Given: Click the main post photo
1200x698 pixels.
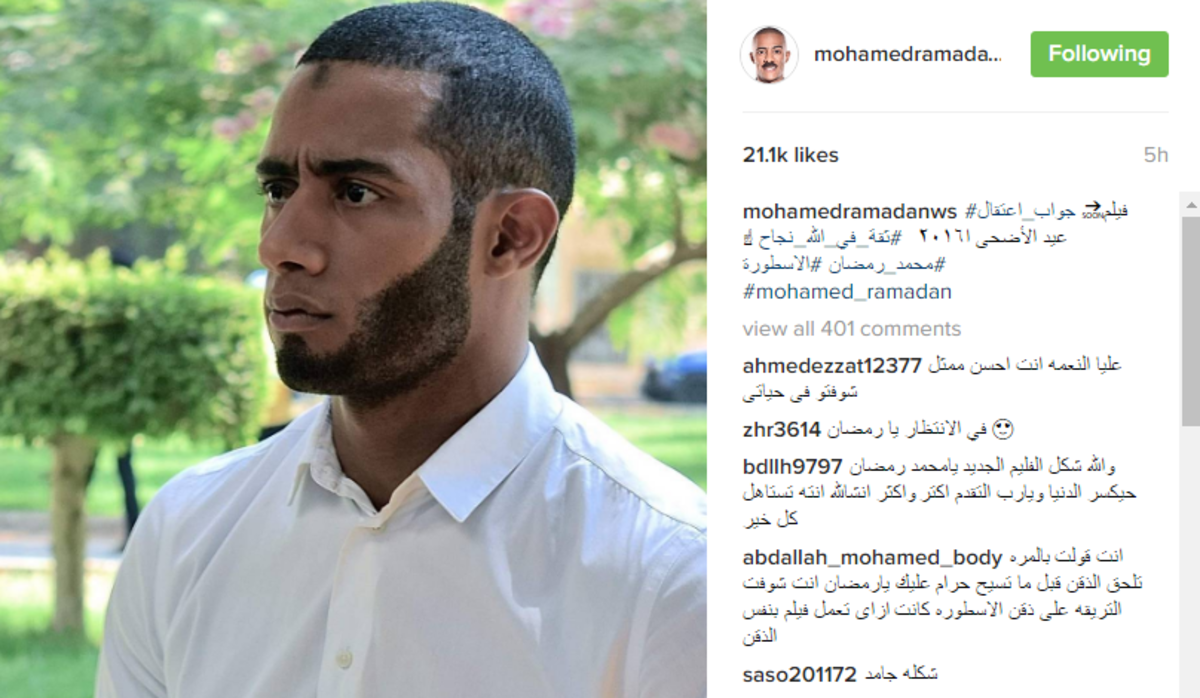Looking at the screenshot, I should point(353,349).
